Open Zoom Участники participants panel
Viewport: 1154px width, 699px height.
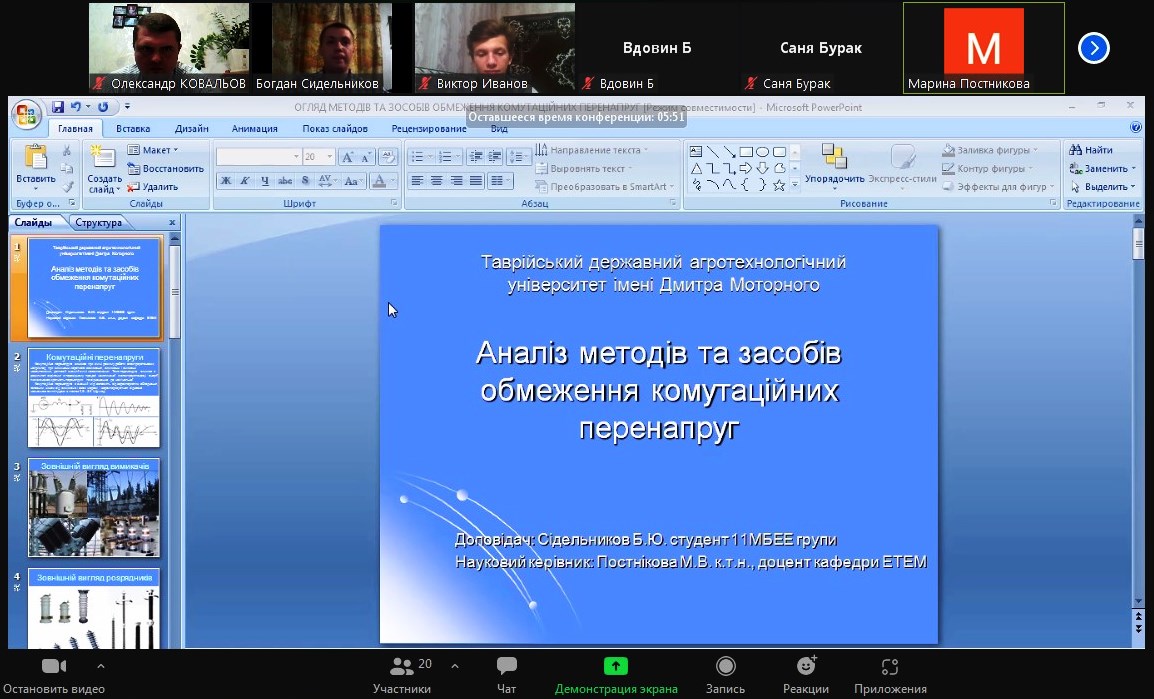point(402,675)
